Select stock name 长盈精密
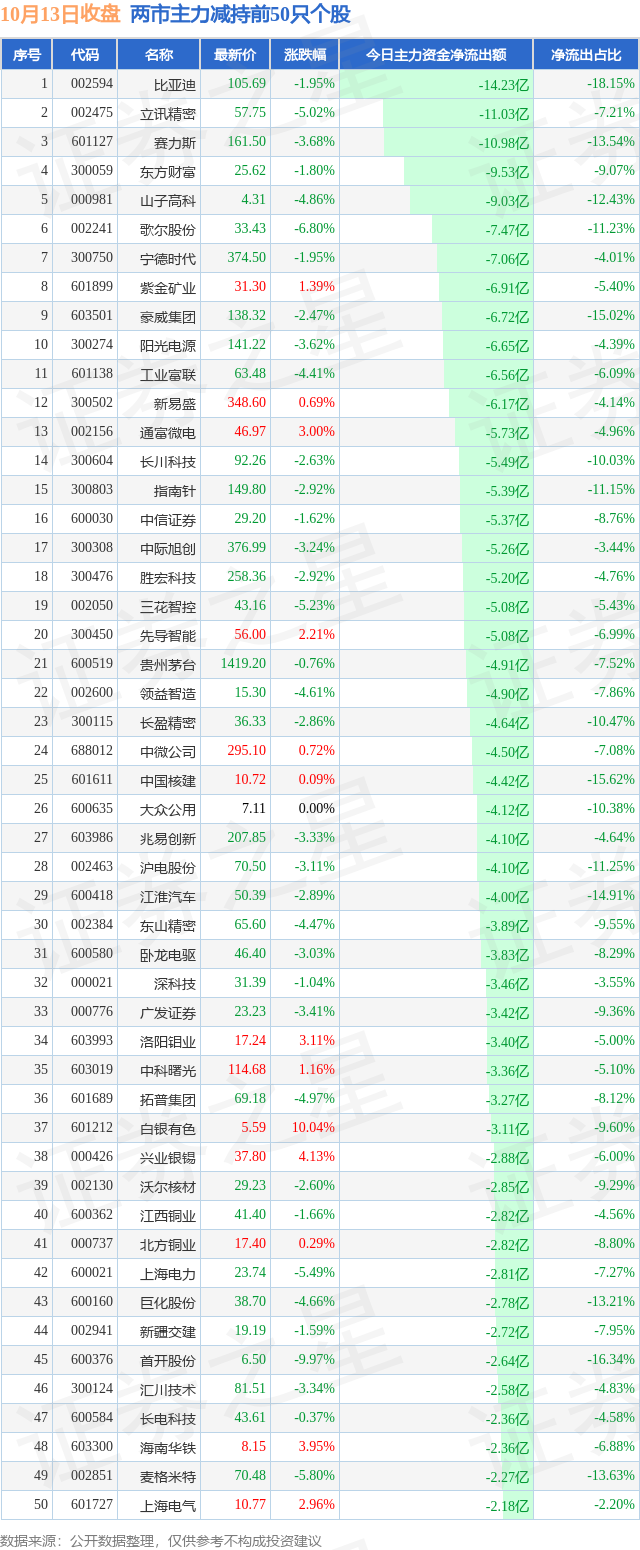This screenshot has width=640, height=1550. [168, 723]
